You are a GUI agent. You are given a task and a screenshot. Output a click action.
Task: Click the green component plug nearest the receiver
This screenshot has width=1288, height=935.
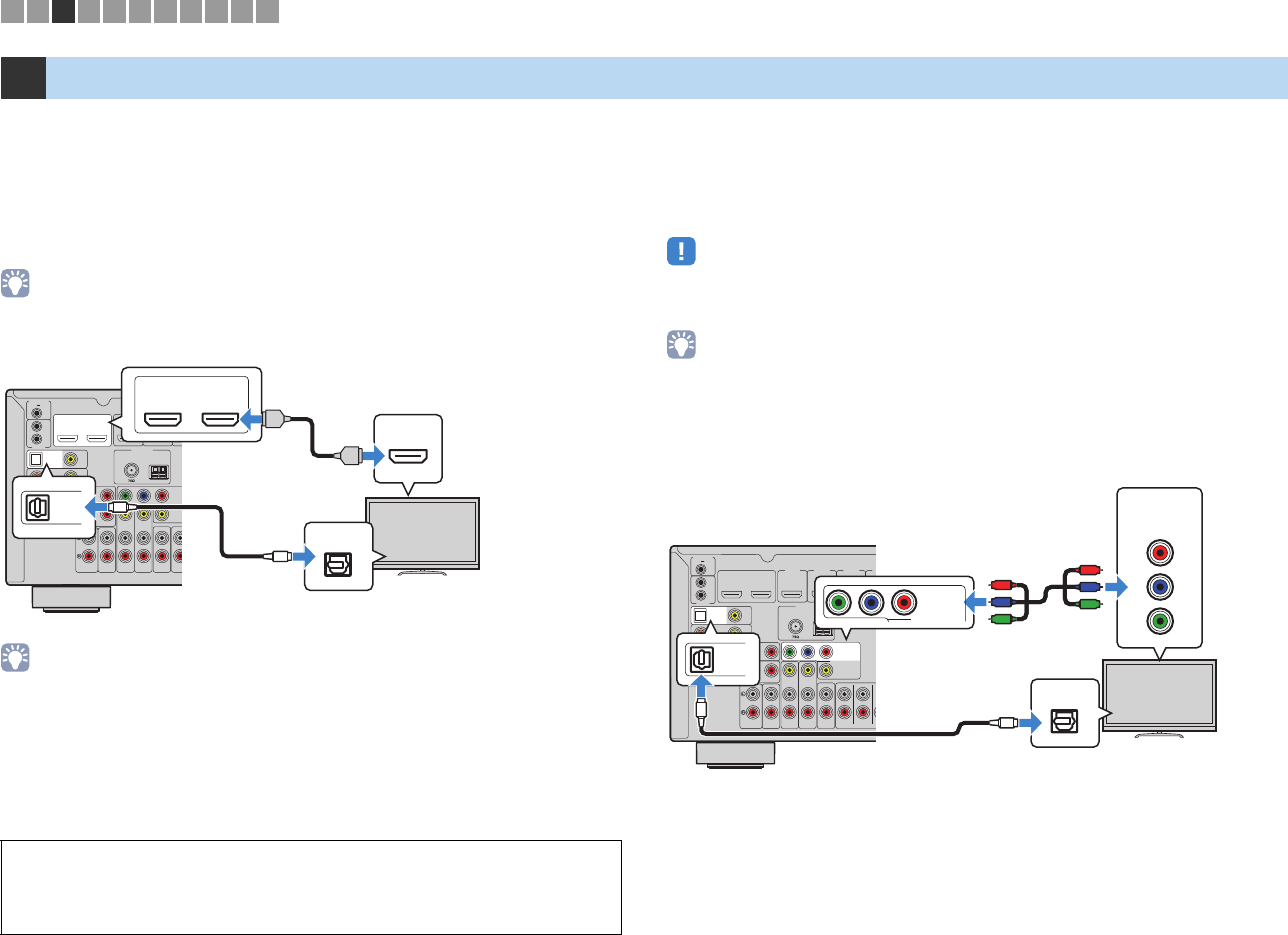[x=1003, y=621]
